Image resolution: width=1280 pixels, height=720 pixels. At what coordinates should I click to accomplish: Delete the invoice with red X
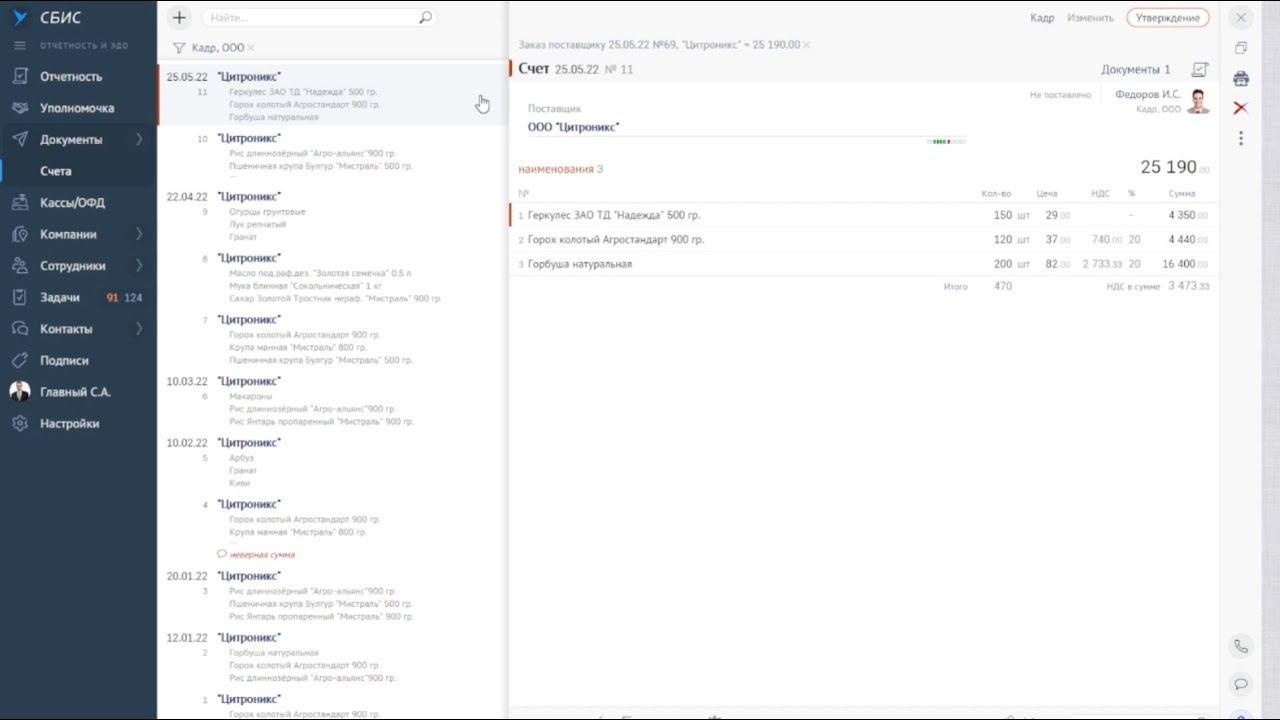coord(1241,108)
